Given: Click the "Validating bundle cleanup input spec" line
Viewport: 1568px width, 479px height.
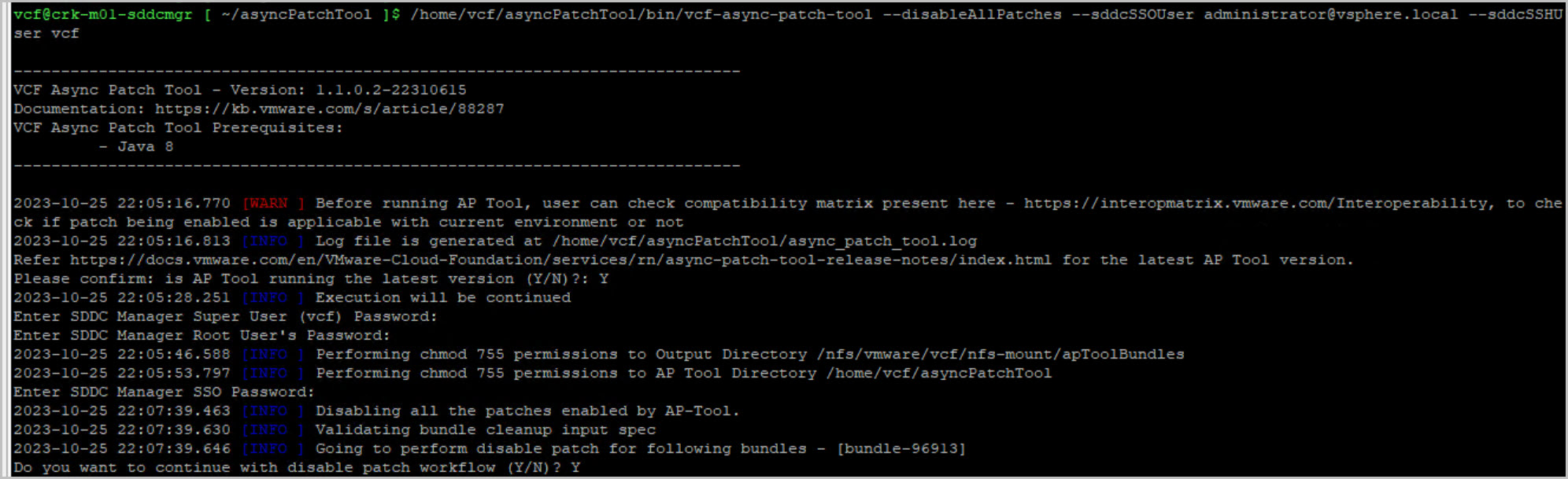Looking at the screenshot, I should (485, 429).
